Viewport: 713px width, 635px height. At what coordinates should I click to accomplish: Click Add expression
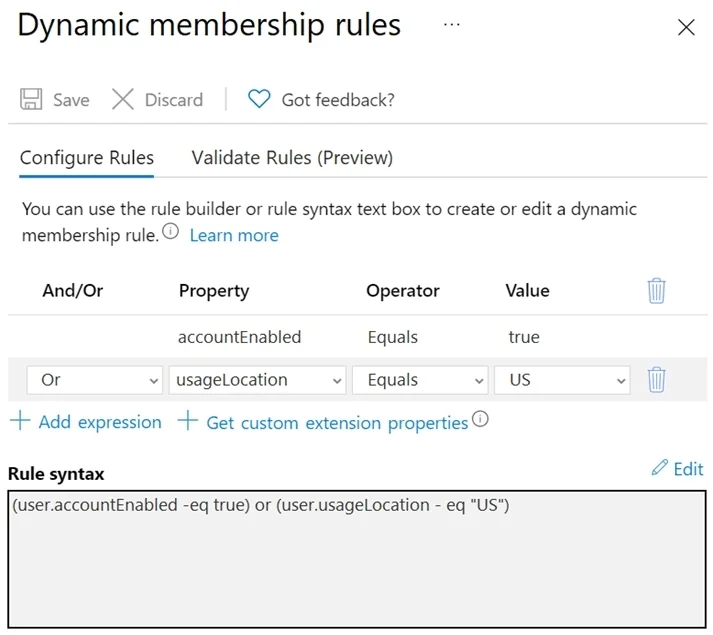tap(86, 422)
